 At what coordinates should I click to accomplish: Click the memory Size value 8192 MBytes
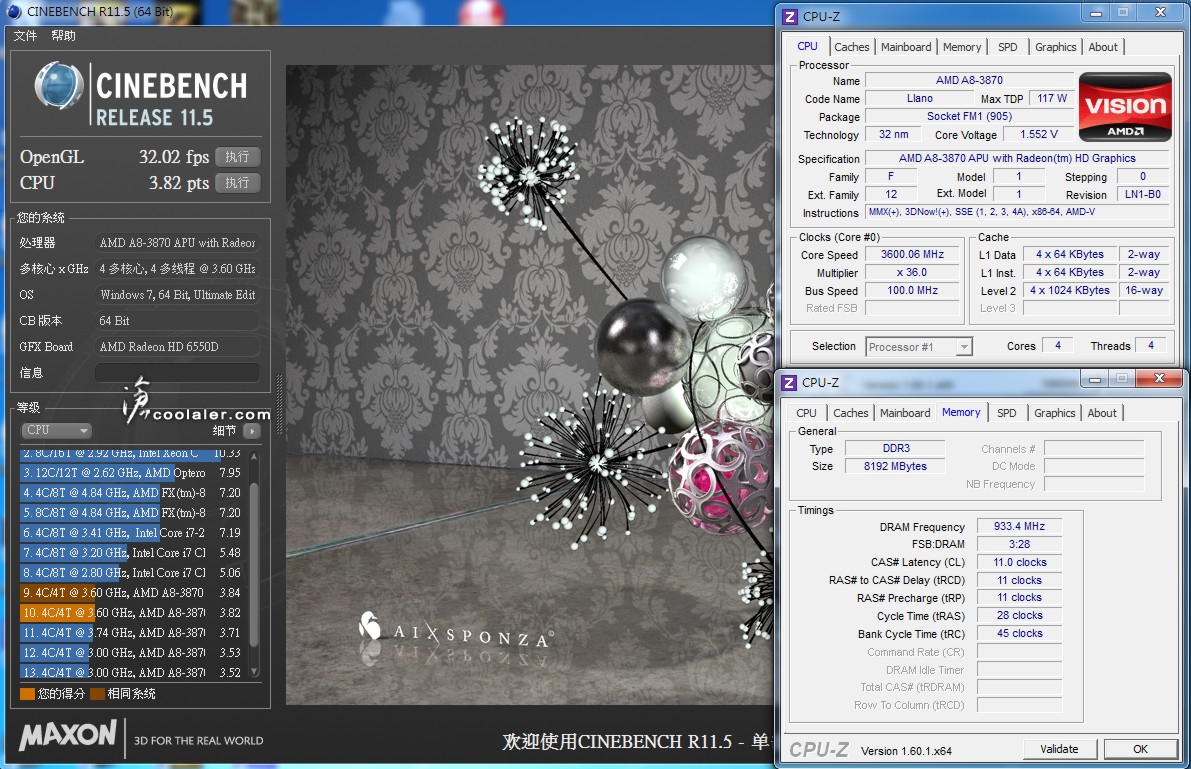tap(896, 466)
